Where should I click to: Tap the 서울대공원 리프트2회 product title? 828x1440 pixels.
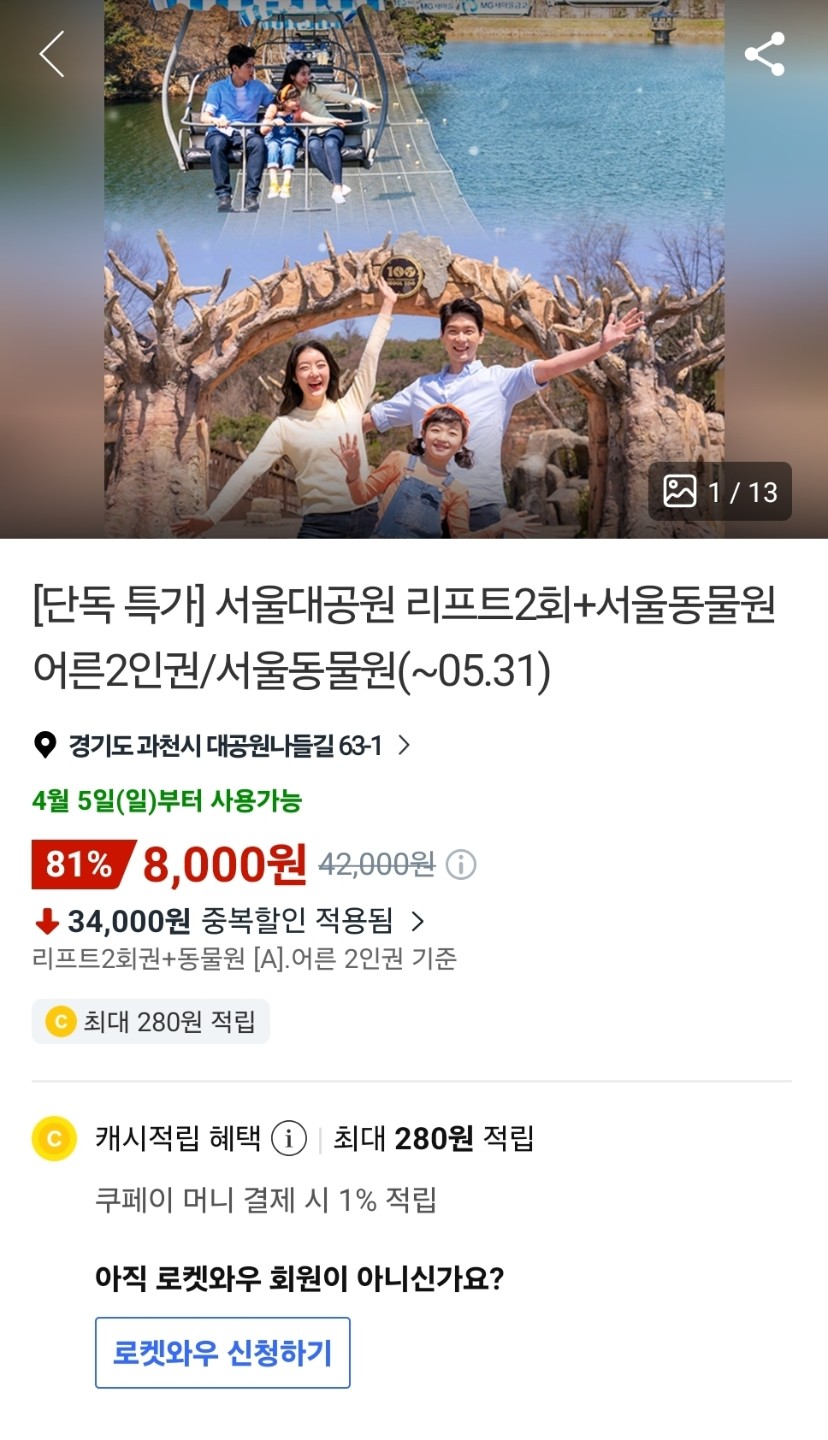pyautogui.click(x=404, y=640)
